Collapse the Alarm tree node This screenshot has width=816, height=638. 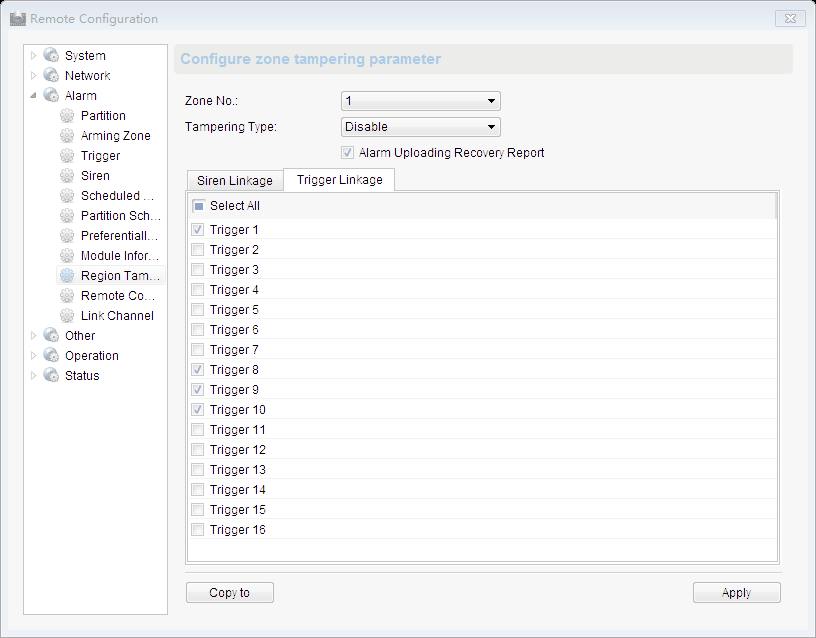[33, 95]
